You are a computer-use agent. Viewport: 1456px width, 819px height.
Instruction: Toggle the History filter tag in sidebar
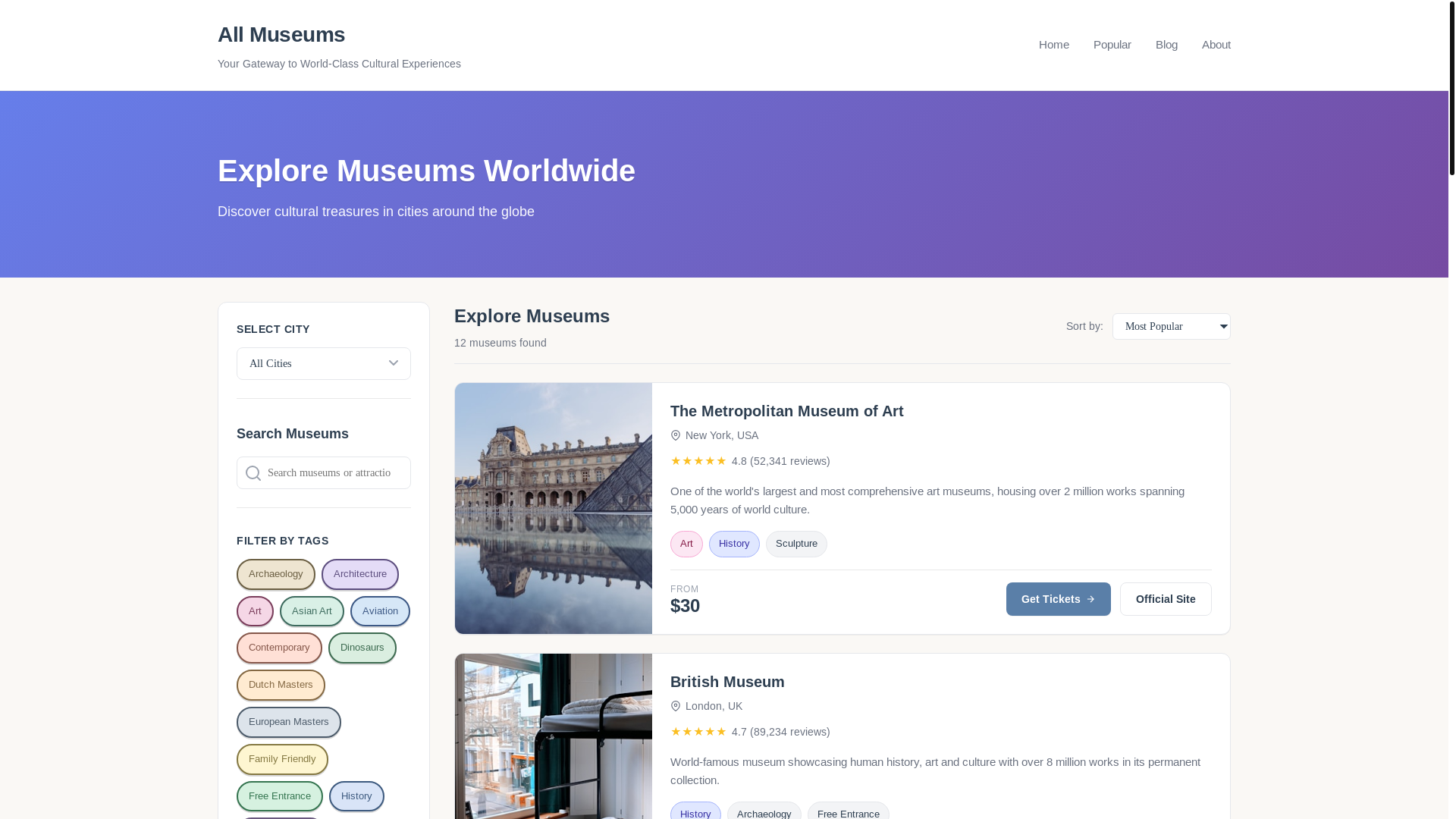click(356, 796)
